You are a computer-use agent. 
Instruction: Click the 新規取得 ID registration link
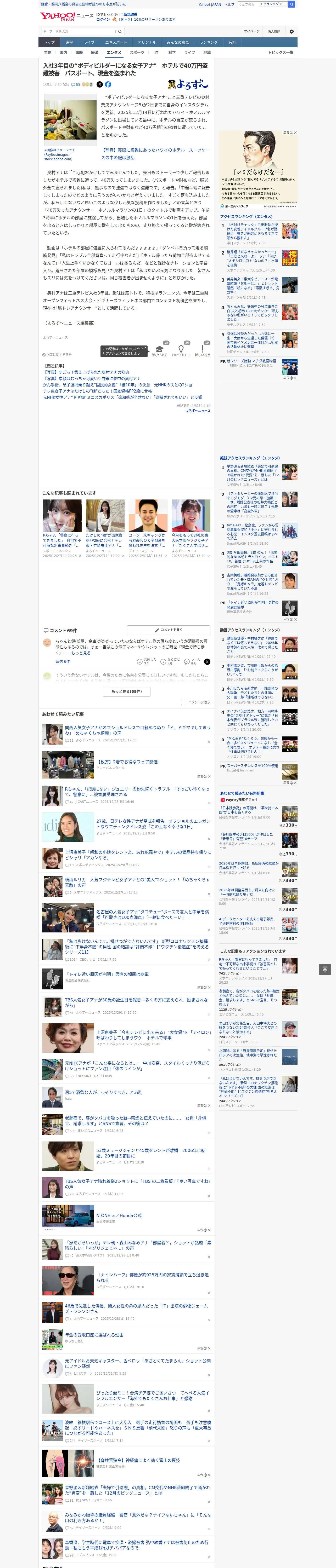click(131, 14)
